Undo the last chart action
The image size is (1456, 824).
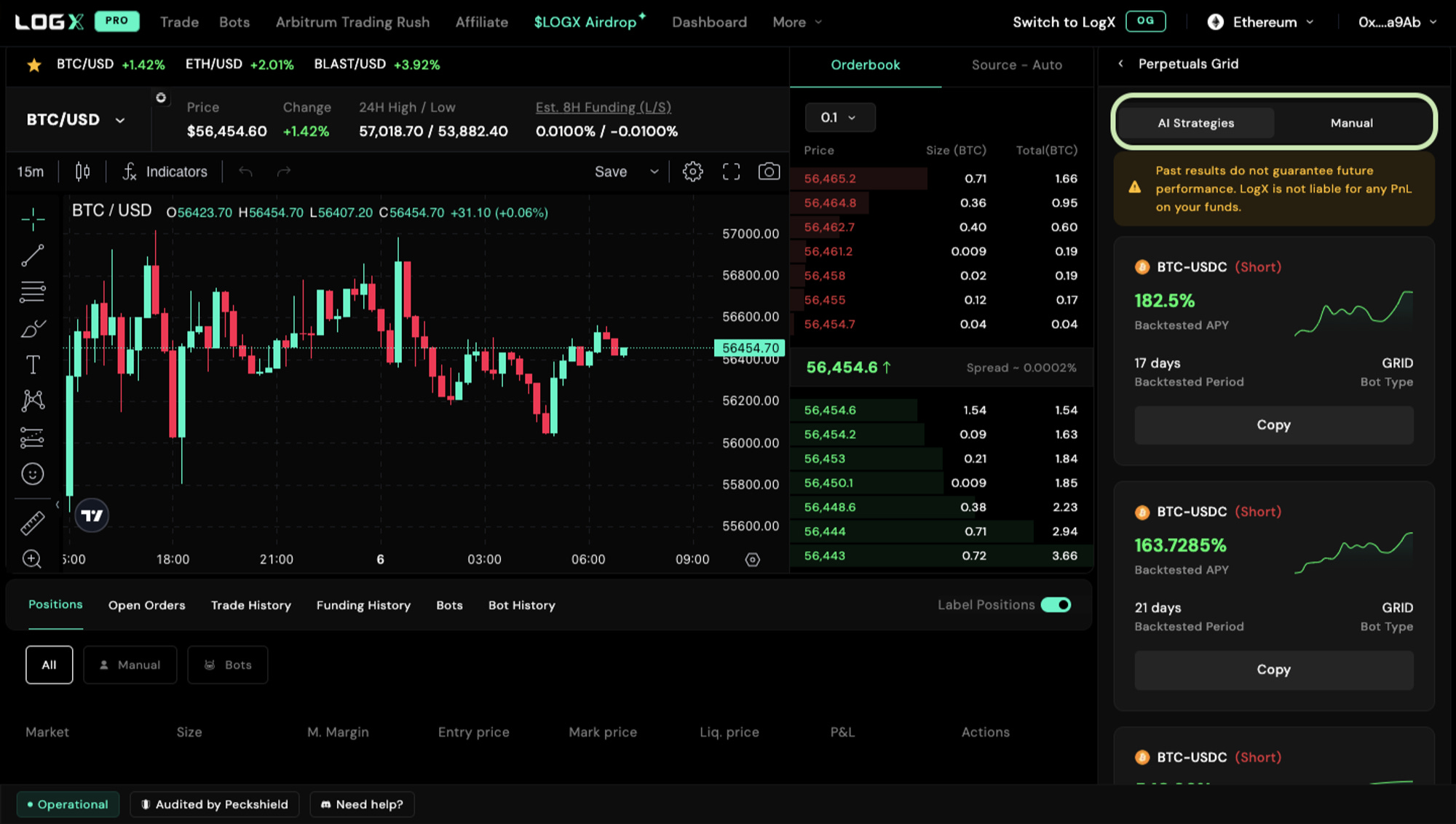(x=246, y=172)
